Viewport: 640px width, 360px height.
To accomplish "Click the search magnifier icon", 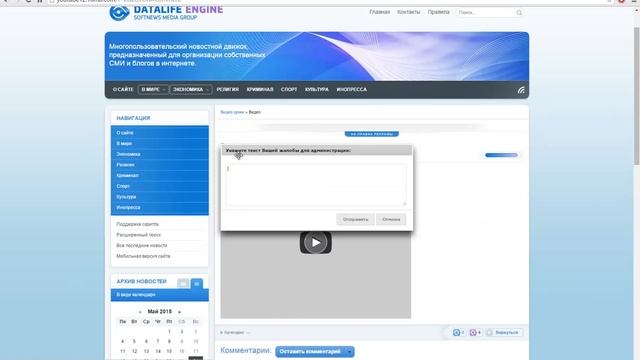I will coord(519,13).
